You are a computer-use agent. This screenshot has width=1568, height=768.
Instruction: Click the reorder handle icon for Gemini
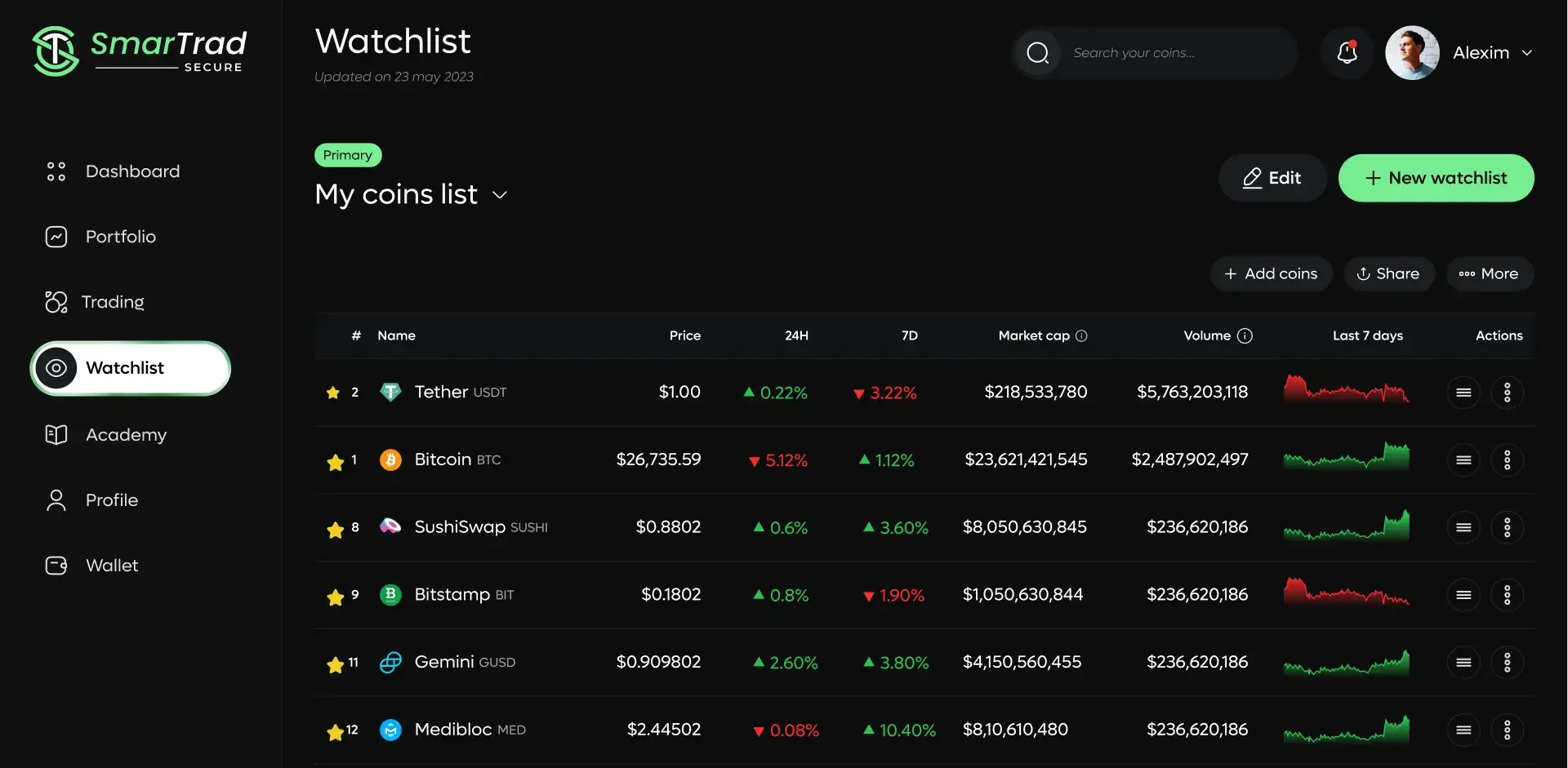(x=1463, y=663)
